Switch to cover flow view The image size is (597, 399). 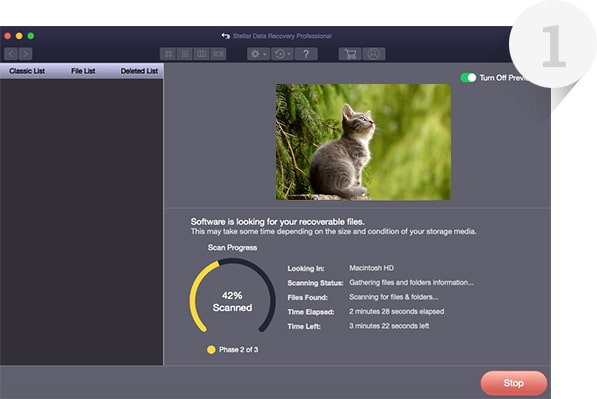point(218,54)
